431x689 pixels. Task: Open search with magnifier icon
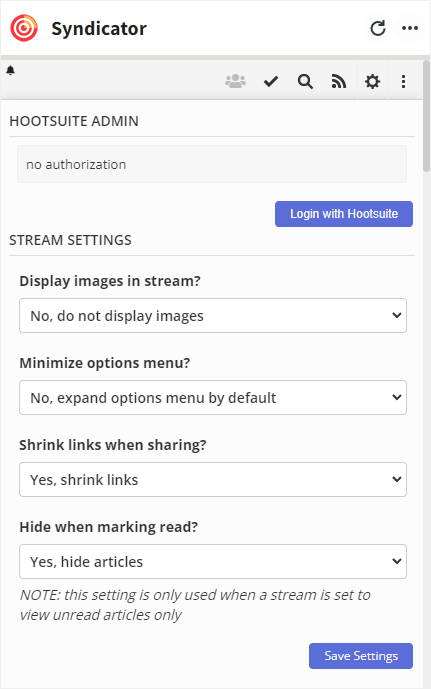click(305, 82)
